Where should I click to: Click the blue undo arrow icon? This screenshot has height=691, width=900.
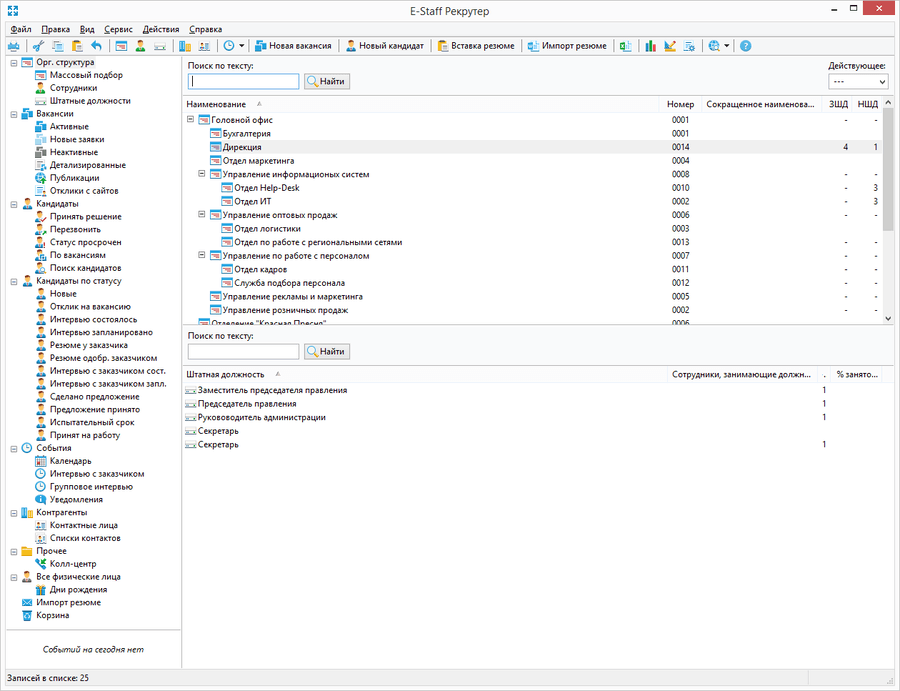coord(96,46)
